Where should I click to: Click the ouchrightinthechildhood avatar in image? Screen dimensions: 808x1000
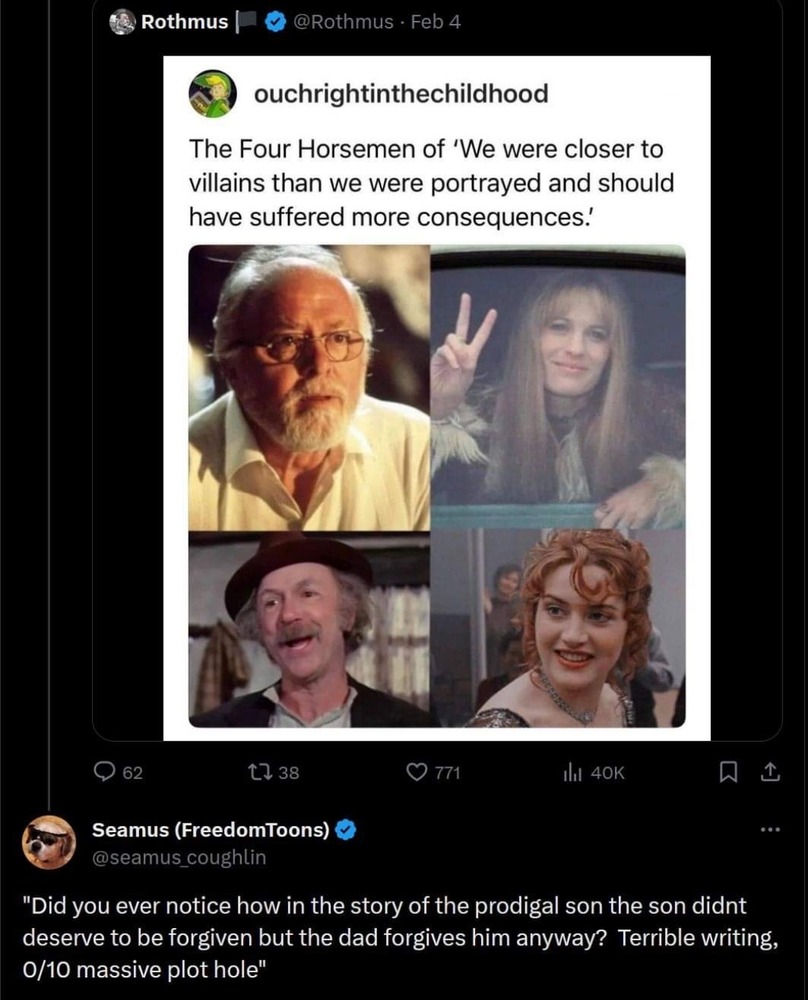click(x=211, y=94)
